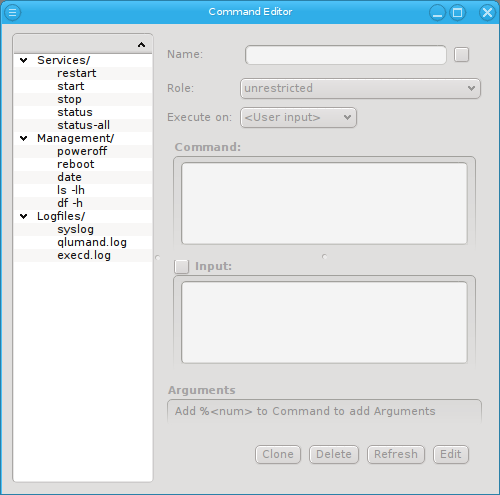Minimize the Command Editor window
Screen dimensions: 500x495
(437, 13)
